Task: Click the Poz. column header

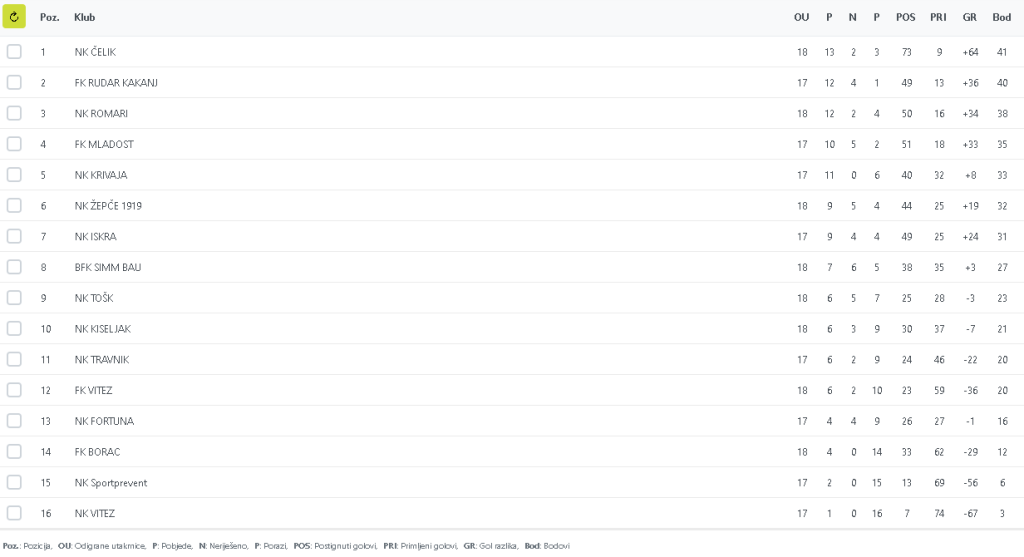Action: pyautogui.click(x=49, y=18)
